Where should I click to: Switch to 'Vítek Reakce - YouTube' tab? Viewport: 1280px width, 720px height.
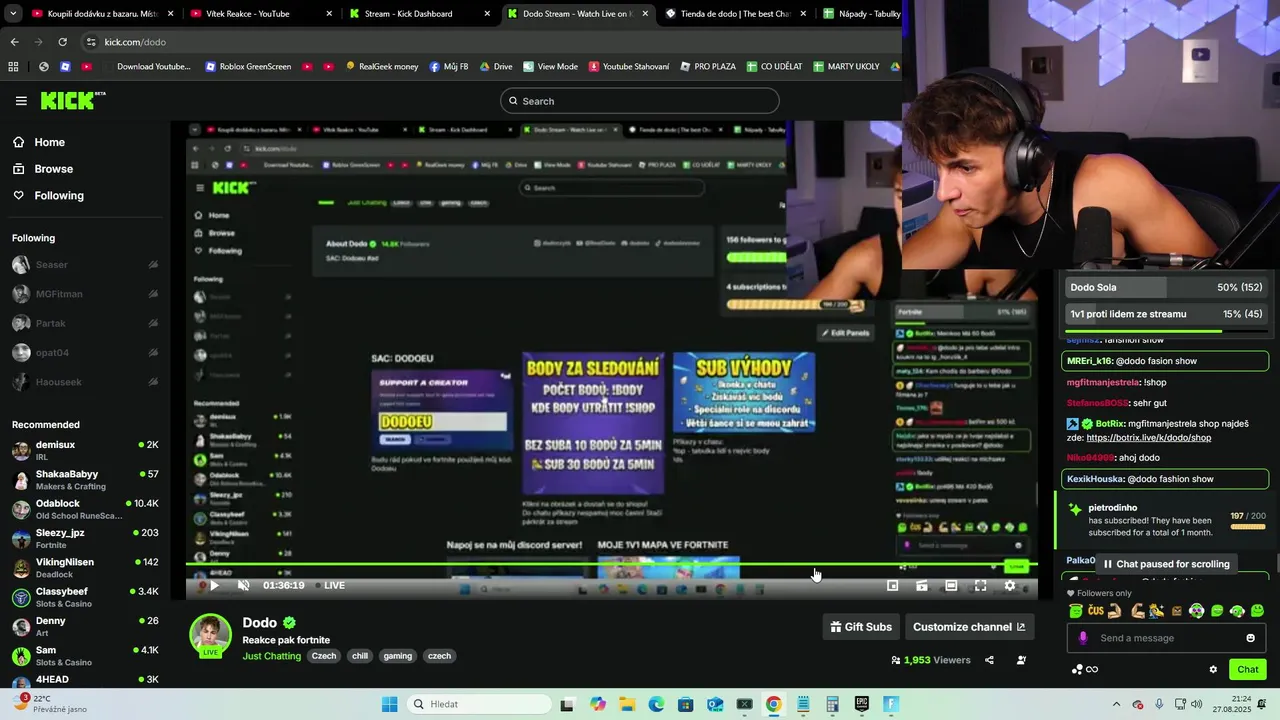261,14
